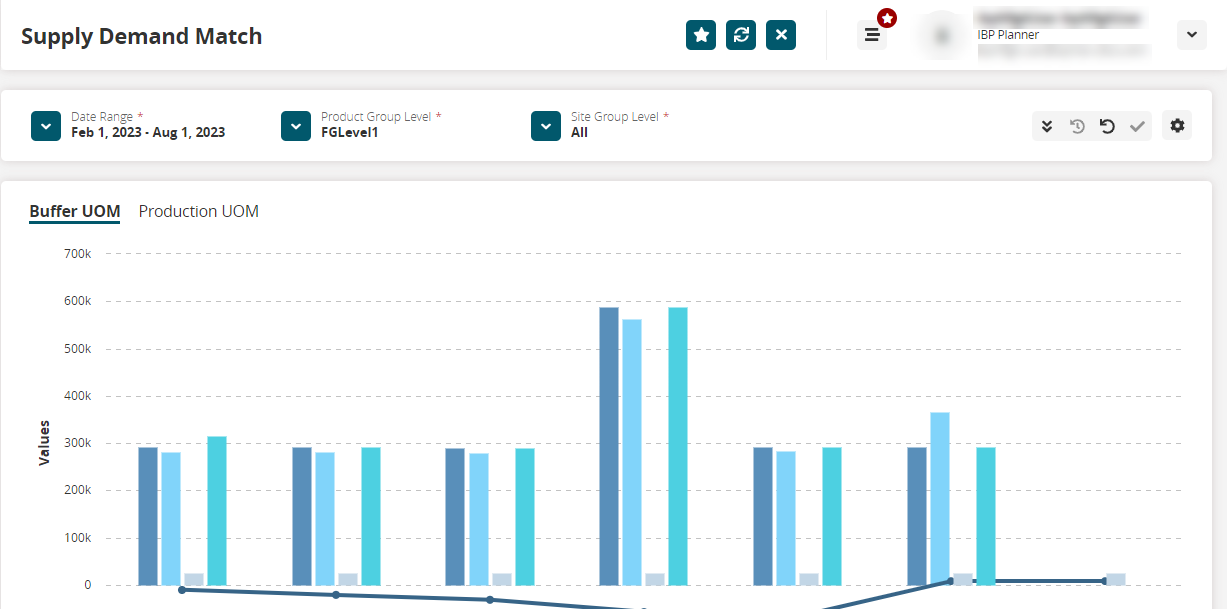
Task: Expand filters with the double-chevron icon
Action: coord(1047,126)
